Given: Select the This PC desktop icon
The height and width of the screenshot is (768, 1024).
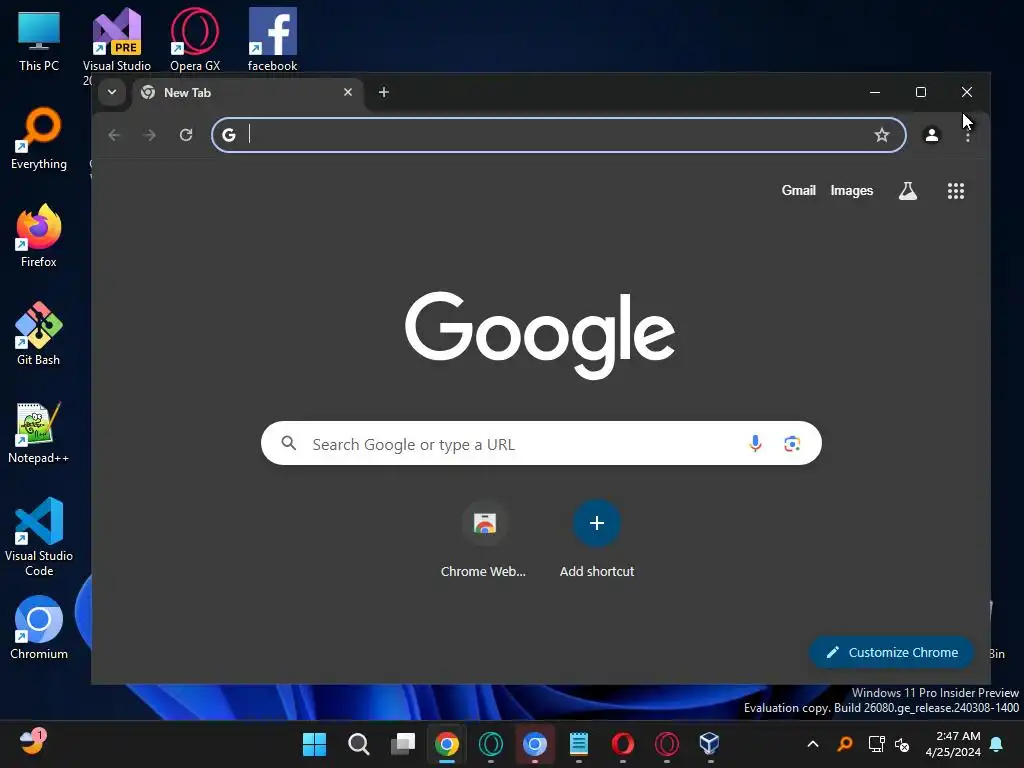Looking at the screenshot, I should (39, 40).
